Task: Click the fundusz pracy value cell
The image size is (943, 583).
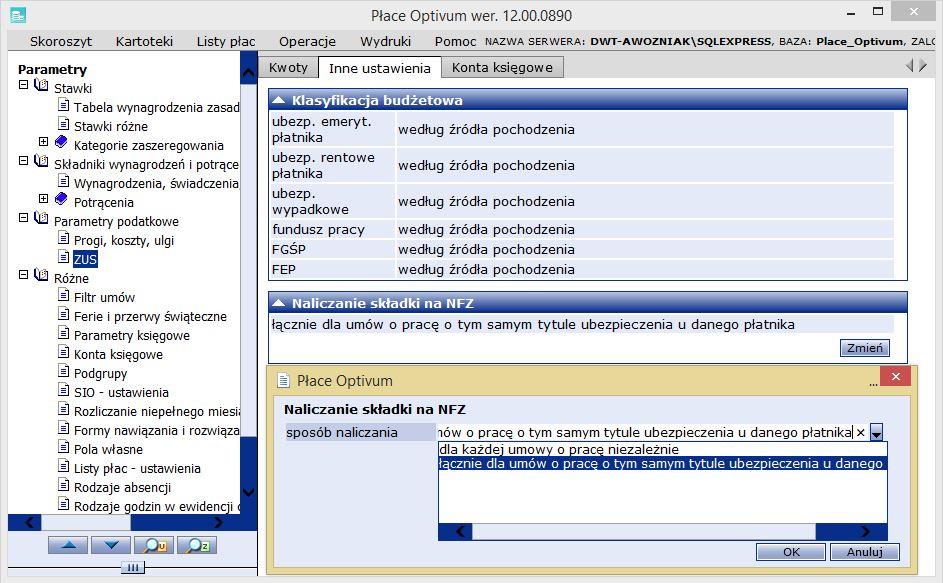Action: point(645,230)
